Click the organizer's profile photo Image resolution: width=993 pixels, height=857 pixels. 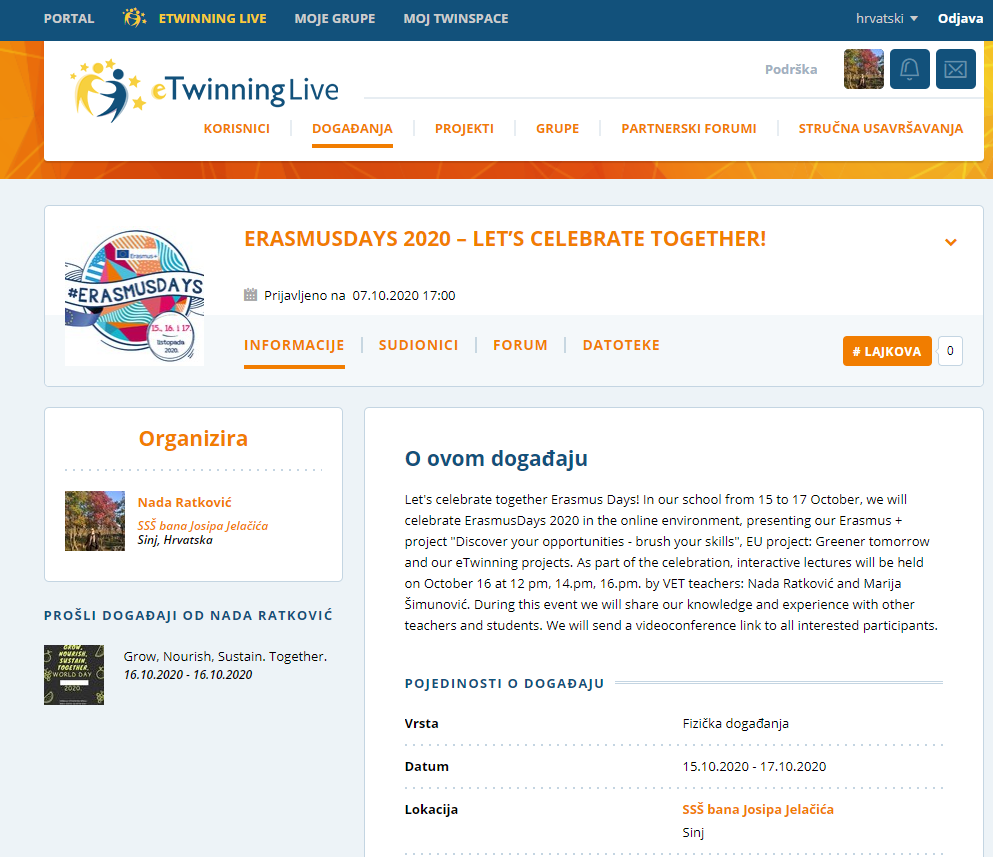click(x=95, y=521)
